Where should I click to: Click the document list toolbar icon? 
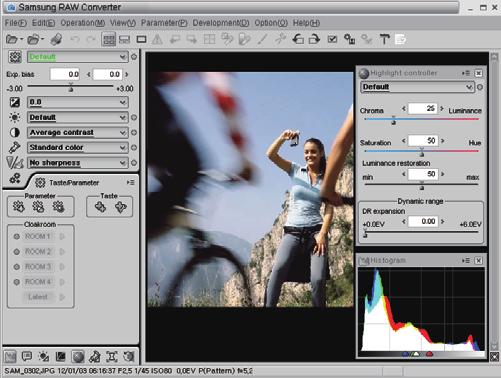tap(400, 39)
